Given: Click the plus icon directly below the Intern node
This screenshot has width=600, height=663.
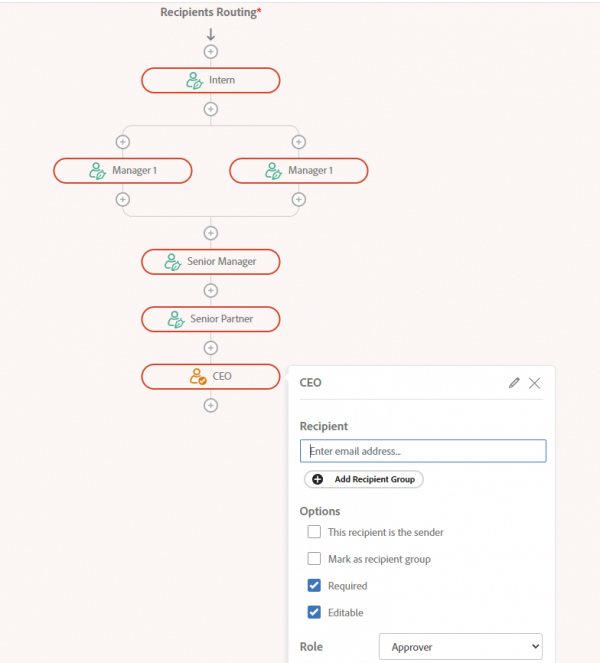Looking at the screenshot, I should pyautogui.click(x=211, y=109).
